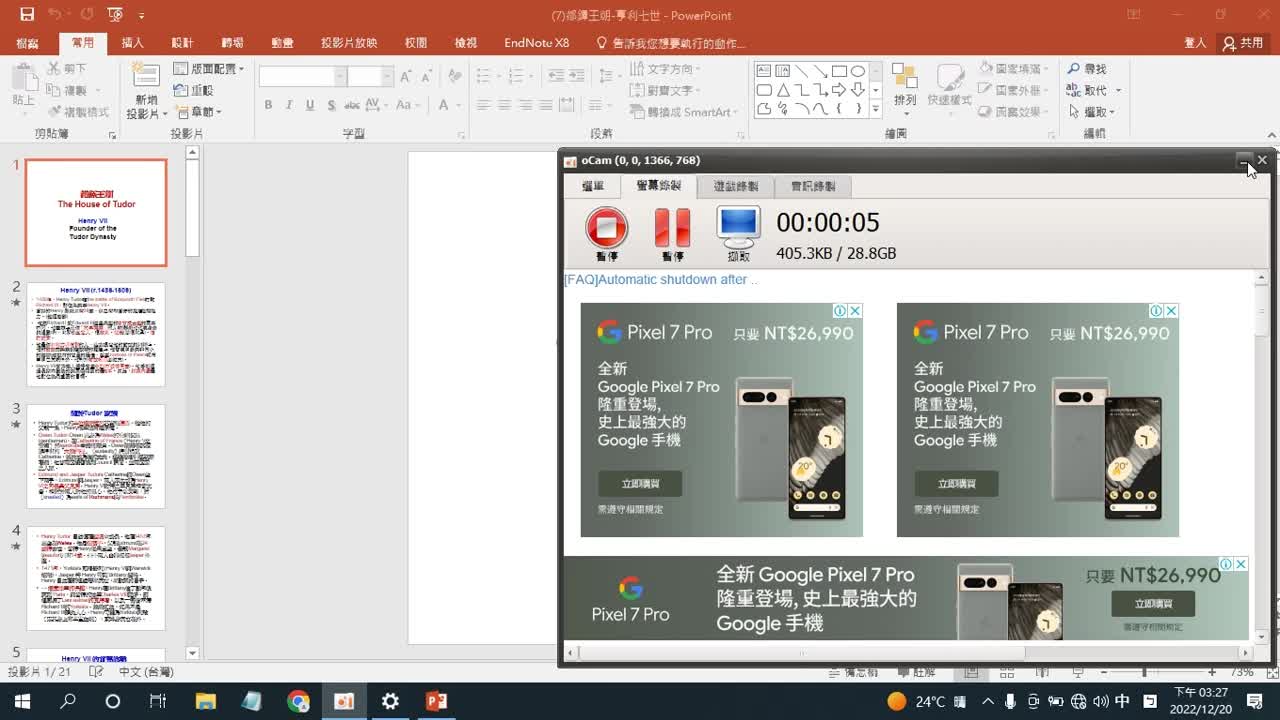This screenshot has height=720, width=1280.
Task: Select slide 2 Henry VII thumbnail
Action: 96,335
